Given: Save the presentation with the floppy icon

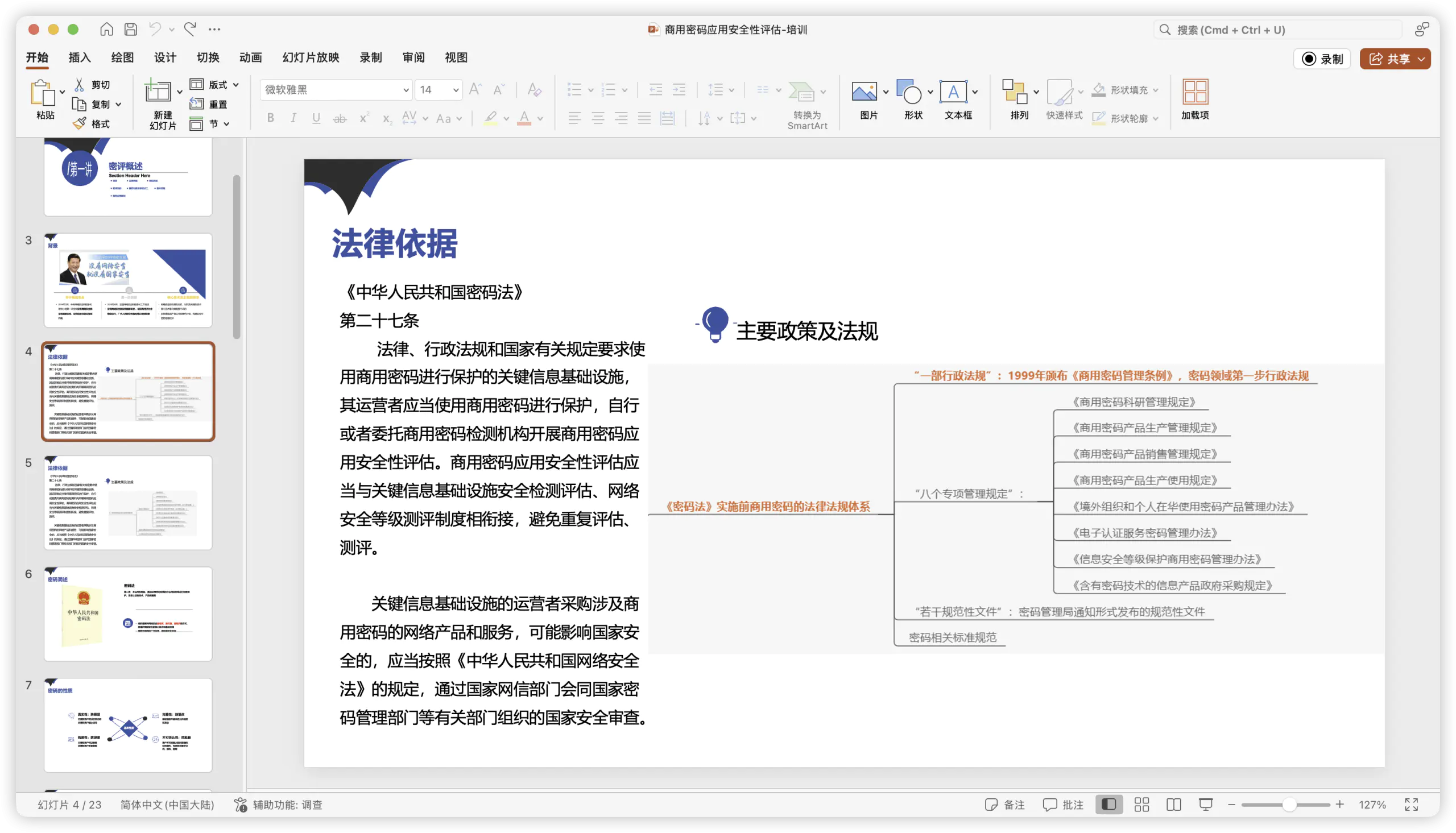Looking at the screenshot, I should point(130,29).
